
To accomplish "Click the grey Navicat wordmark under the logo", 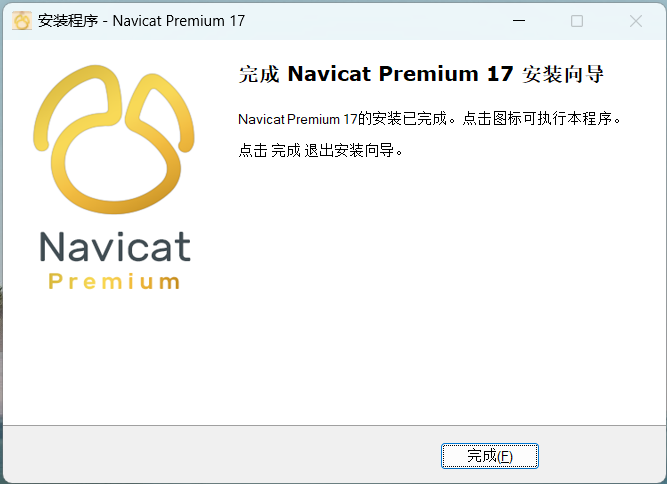I will (x=115, y=247).
